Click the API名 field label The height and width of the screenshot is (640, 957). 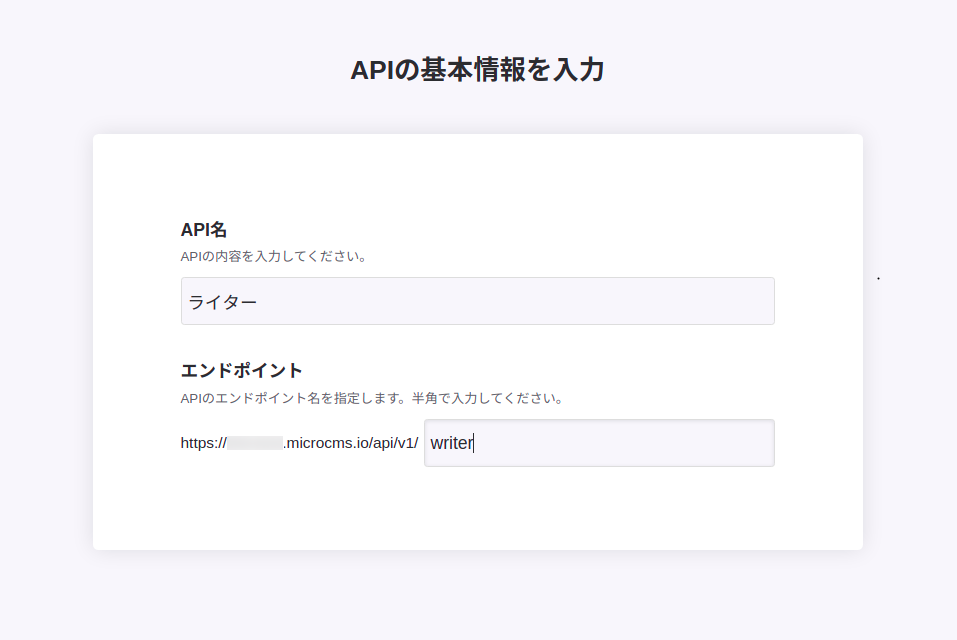click(x=204, y=230)
